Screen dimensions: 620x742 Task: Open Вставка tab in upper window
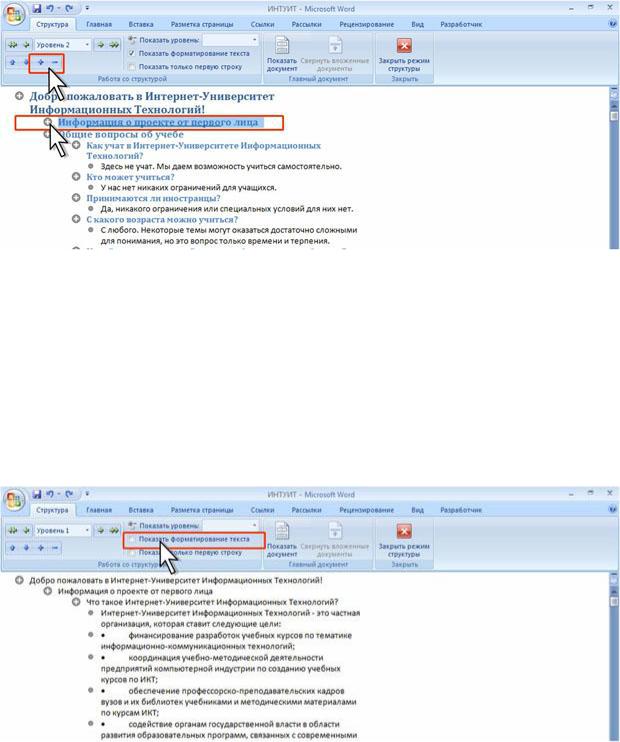click(141, 24)
